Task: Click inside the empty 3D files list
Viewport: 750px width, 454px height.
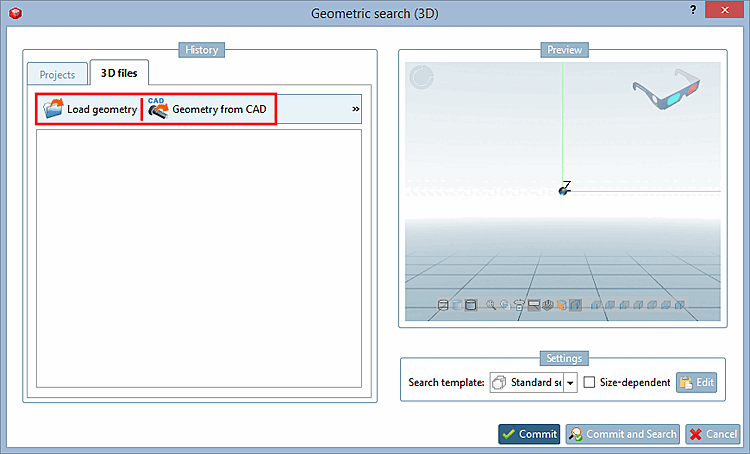Action: click(x=199, y=258)
